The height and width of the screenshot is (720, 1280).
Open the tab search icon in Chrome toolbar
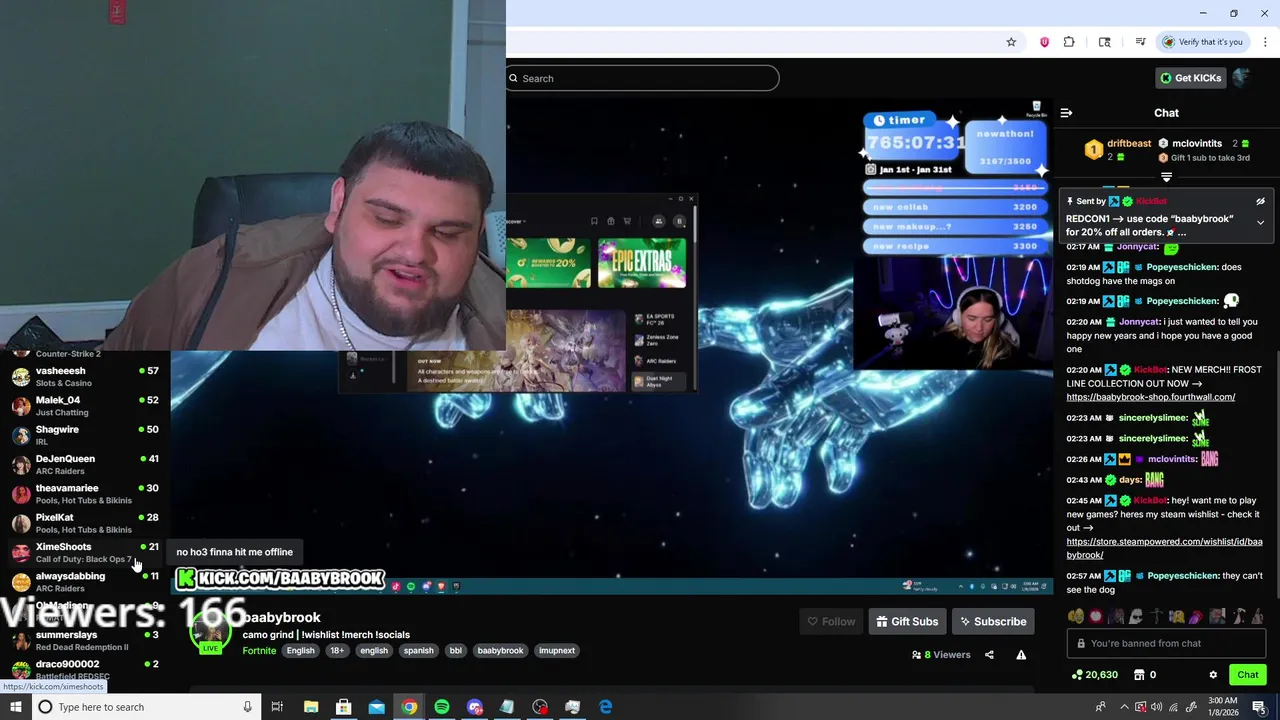coord(1104,42)
